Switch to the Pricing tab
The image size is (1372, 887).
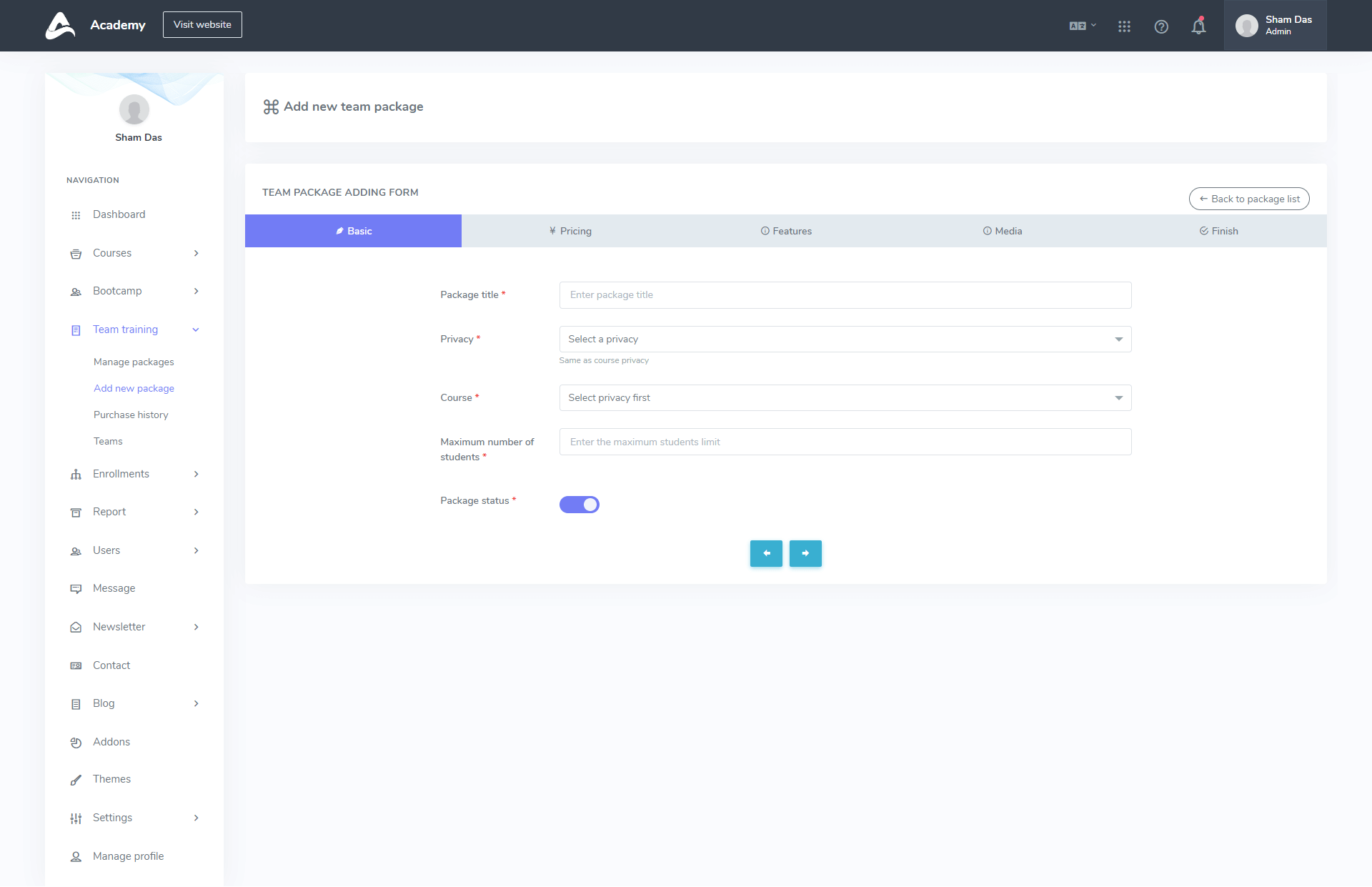pos(570,231)
